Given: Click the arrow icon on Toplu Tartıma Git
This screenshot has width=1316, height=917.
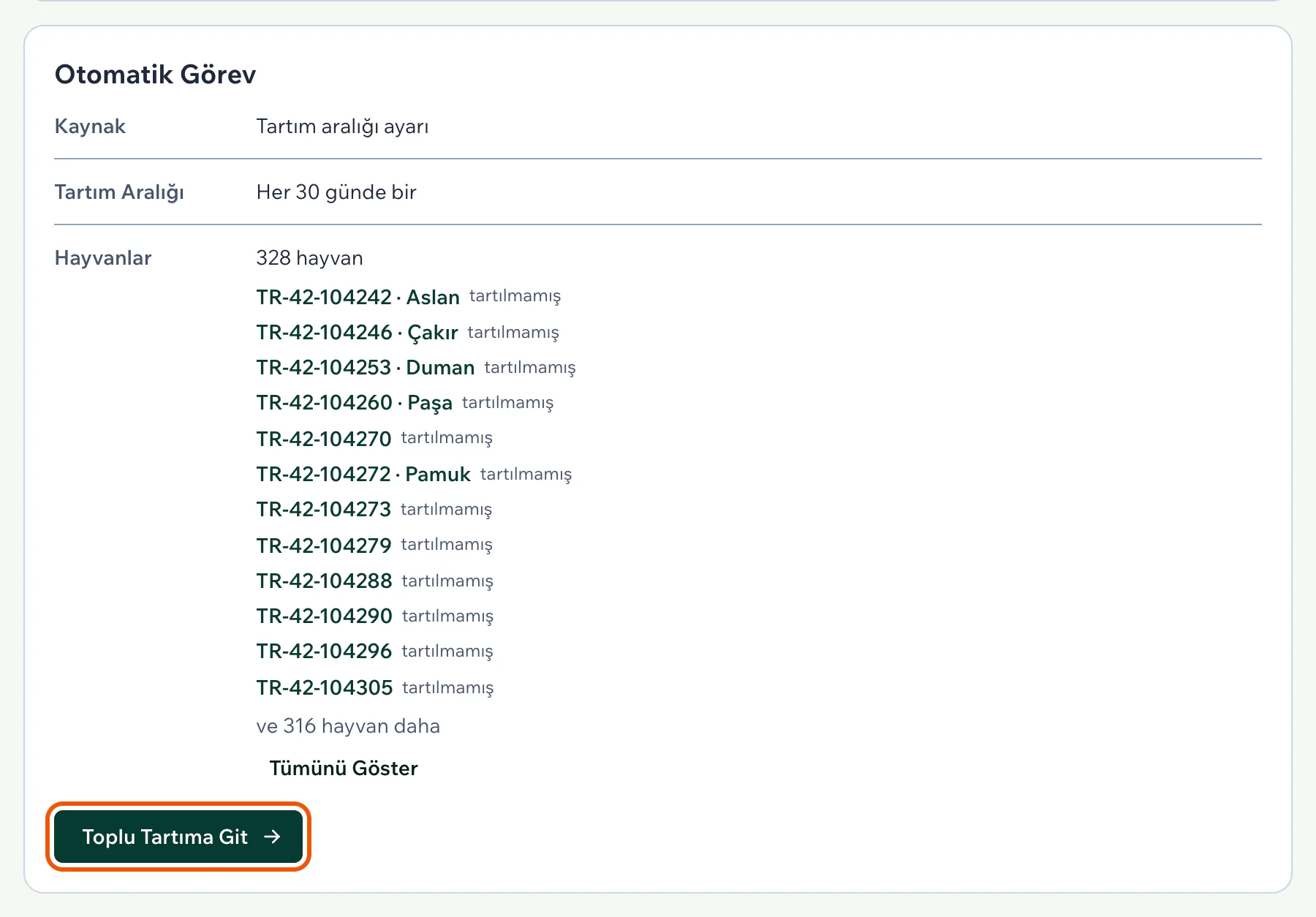Looking at the screenshot, I should pos(272,837).
